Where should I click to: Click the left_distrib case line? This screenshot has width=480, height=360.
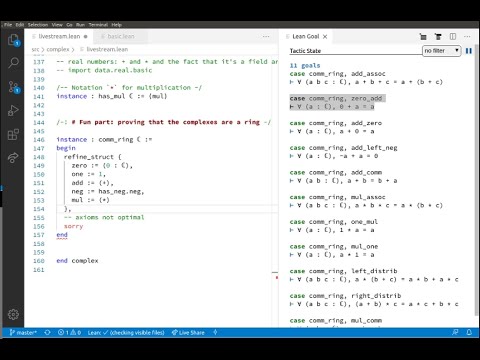(343, 271)
